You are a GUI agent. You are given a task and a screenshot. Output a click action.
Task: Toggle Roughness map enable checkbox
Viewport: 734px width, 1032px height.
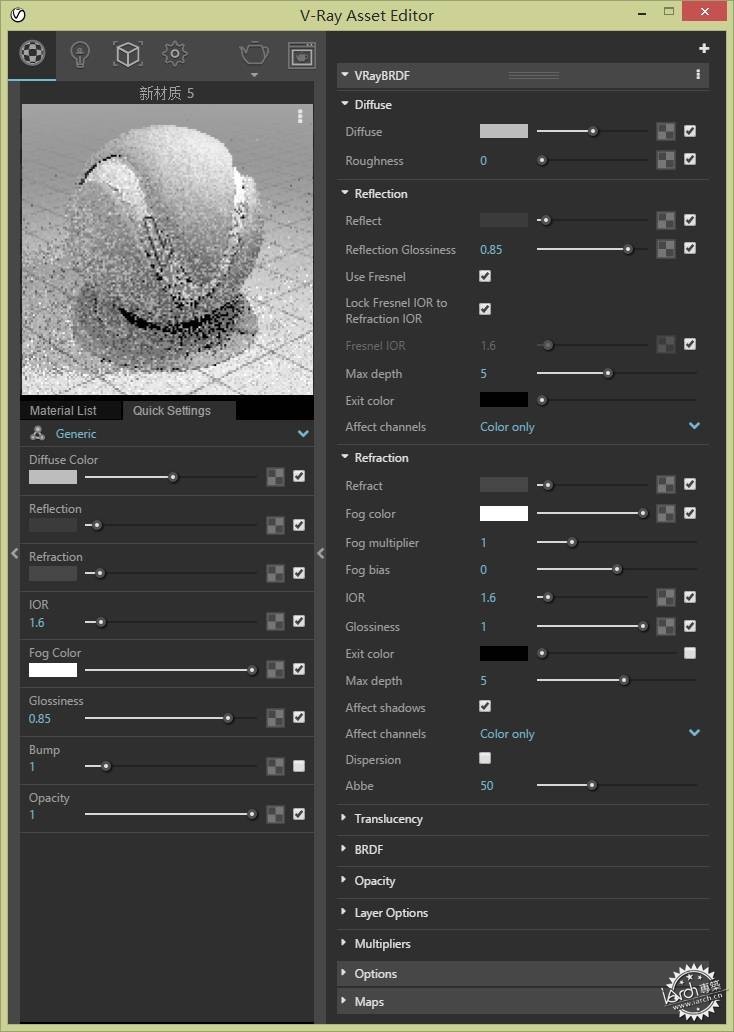pyautogui.click(x=690, y=159)
